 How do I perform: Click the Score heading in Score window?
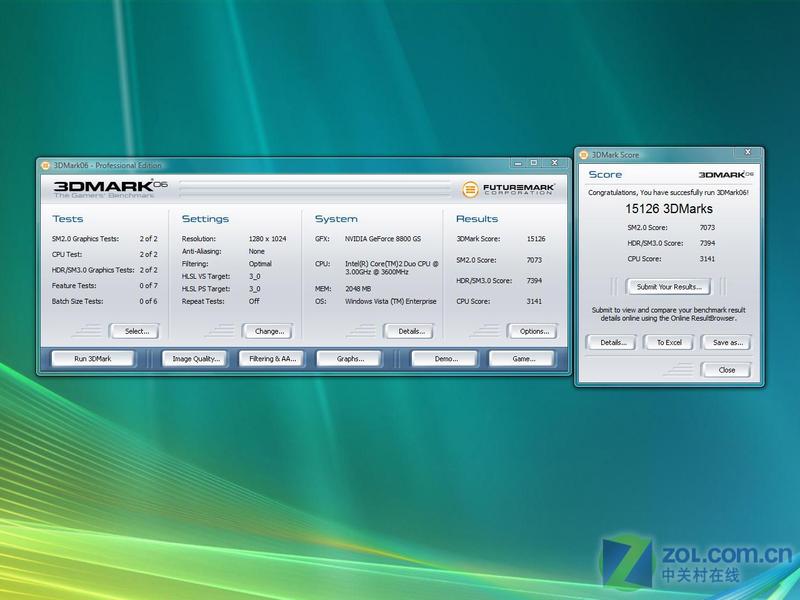point(605,174)
